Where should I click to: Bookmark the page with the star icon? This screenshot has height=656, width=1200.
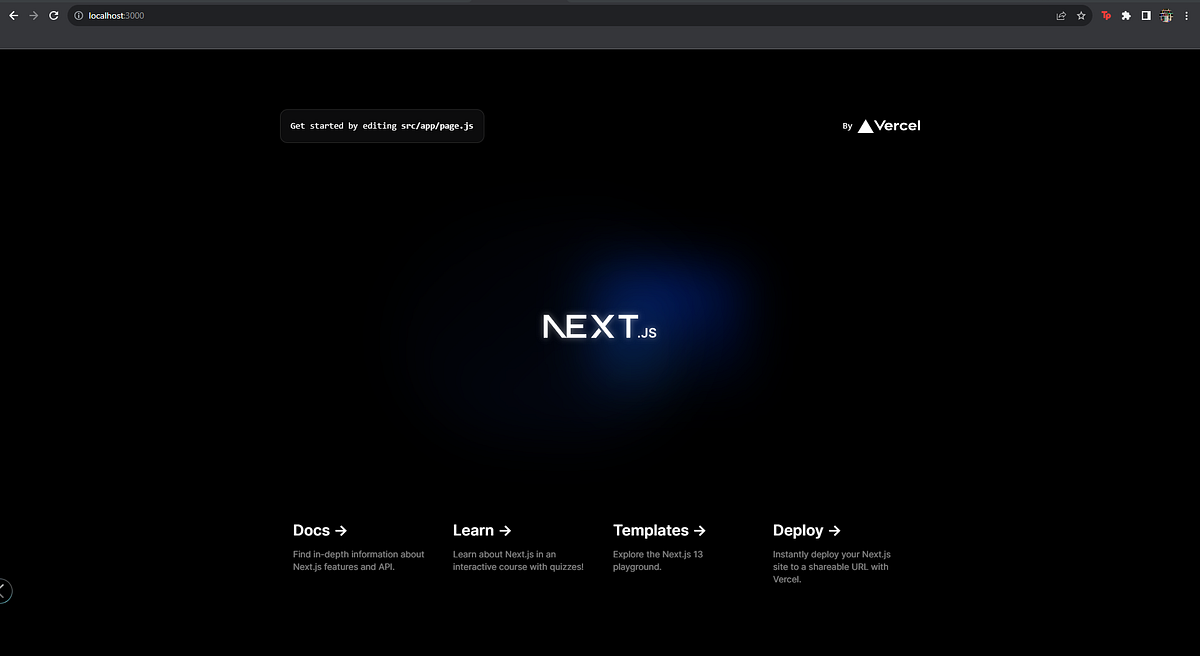1080,15
